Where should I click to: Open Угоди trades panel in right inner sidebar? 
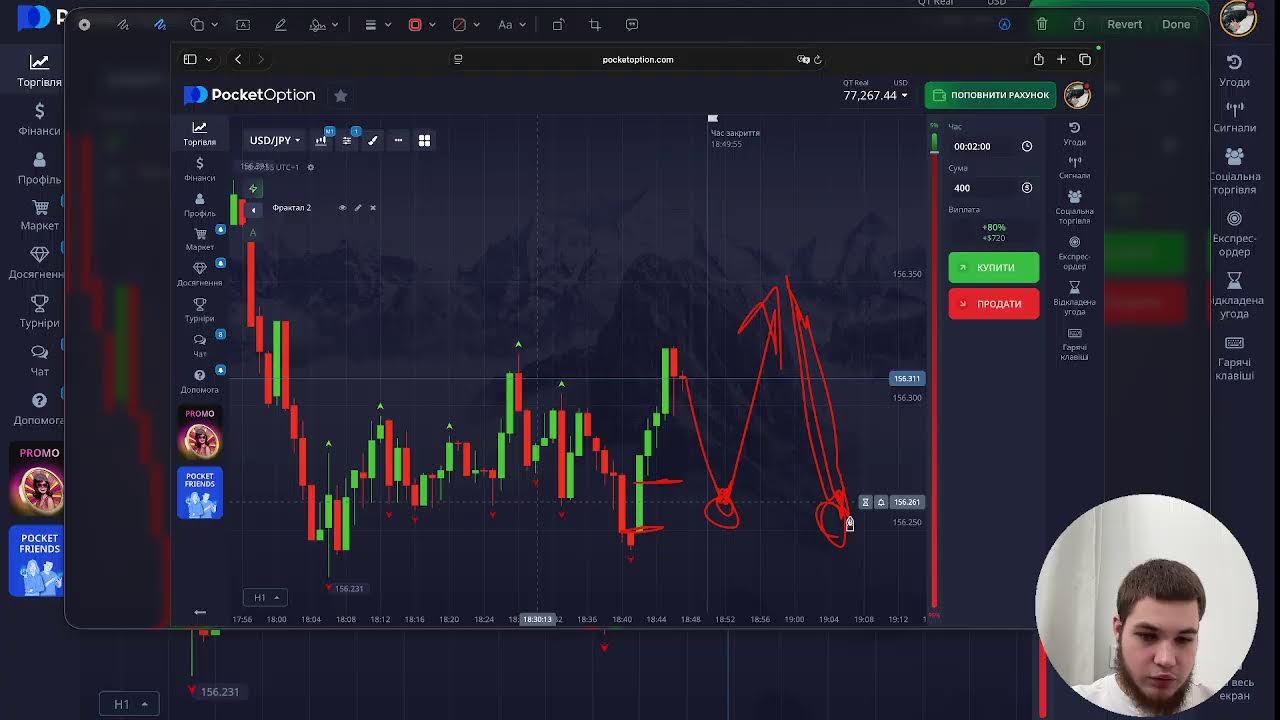coord(1075,134)
